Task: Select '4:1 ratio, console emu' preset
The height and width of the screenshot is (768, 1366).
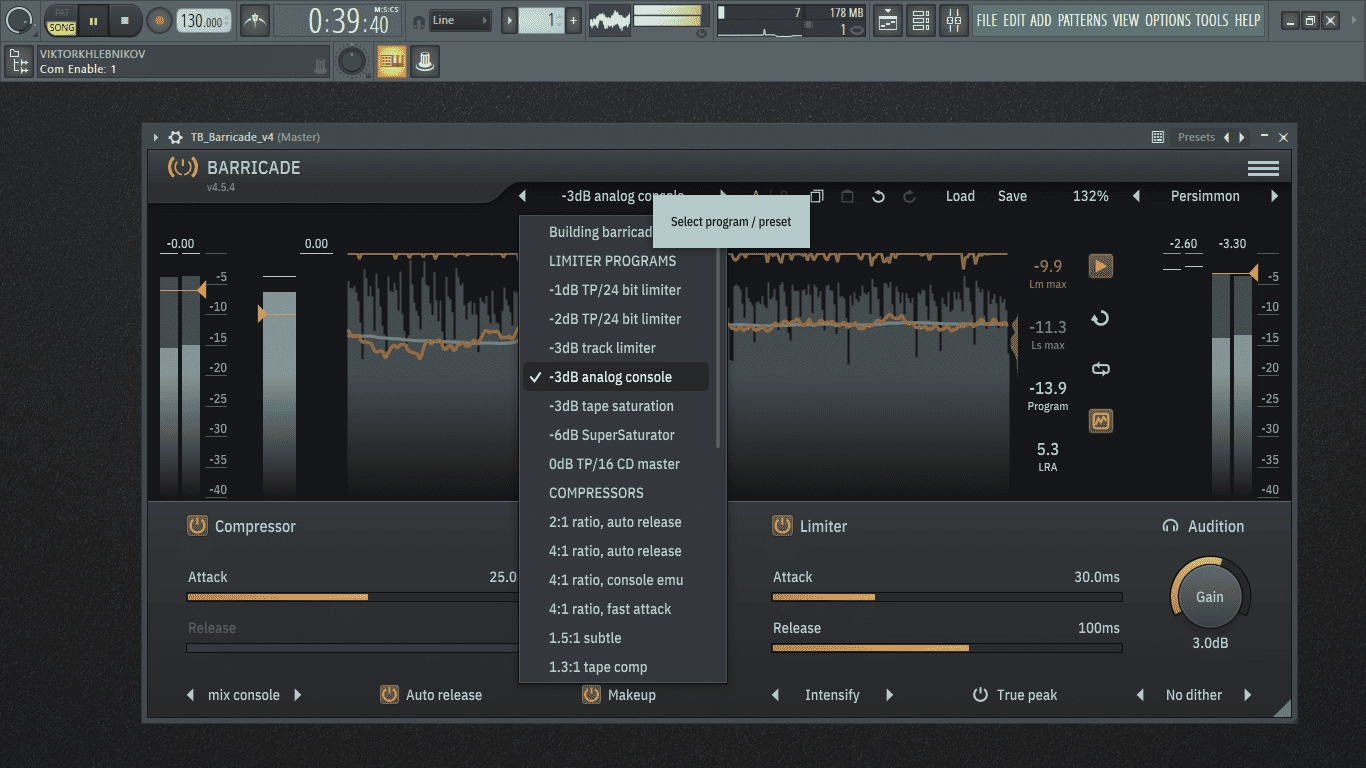Action: point(615,580)
